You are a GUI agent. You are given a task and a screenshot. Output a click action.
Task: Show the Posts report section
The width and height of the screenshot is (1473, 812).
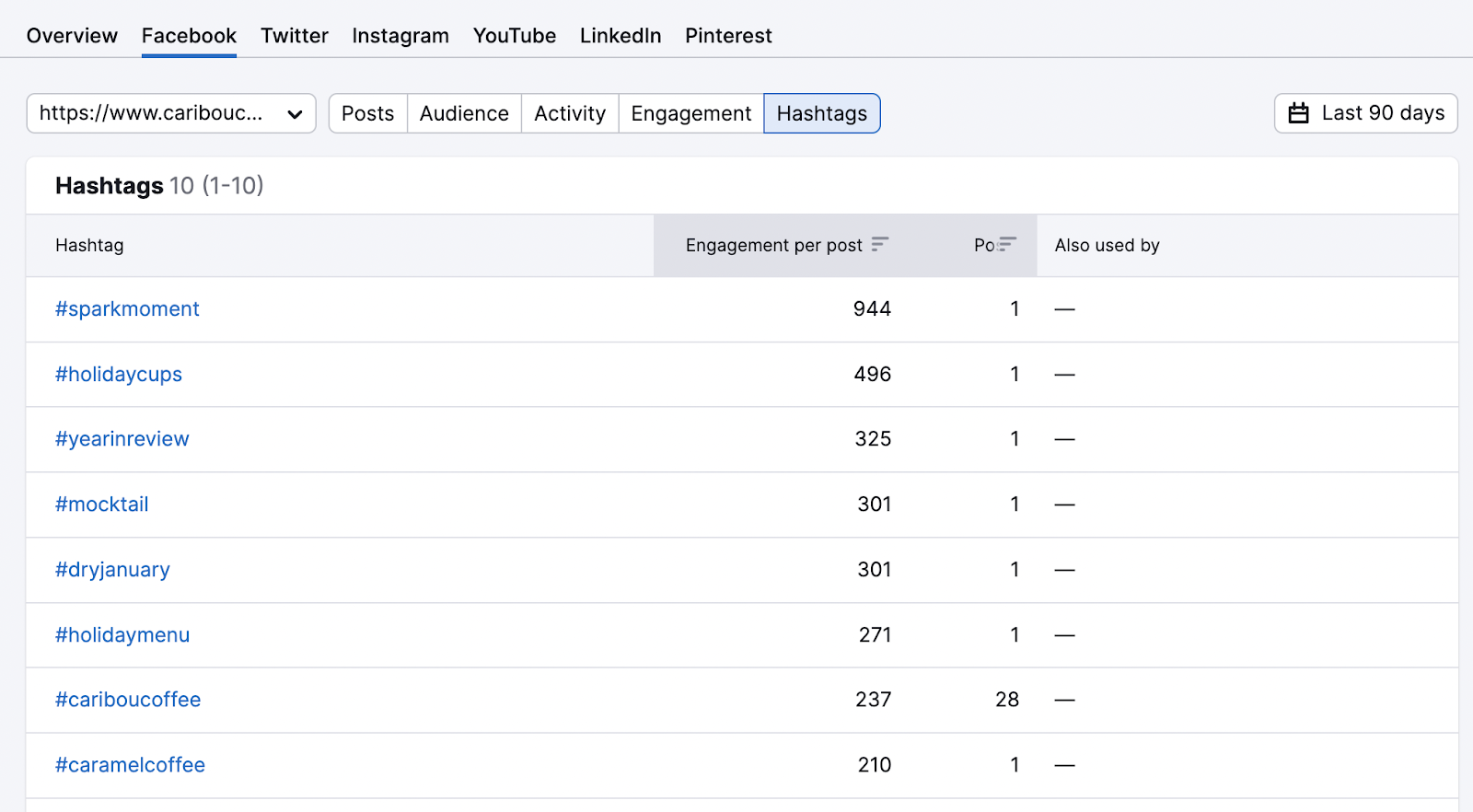click(367, 113)
